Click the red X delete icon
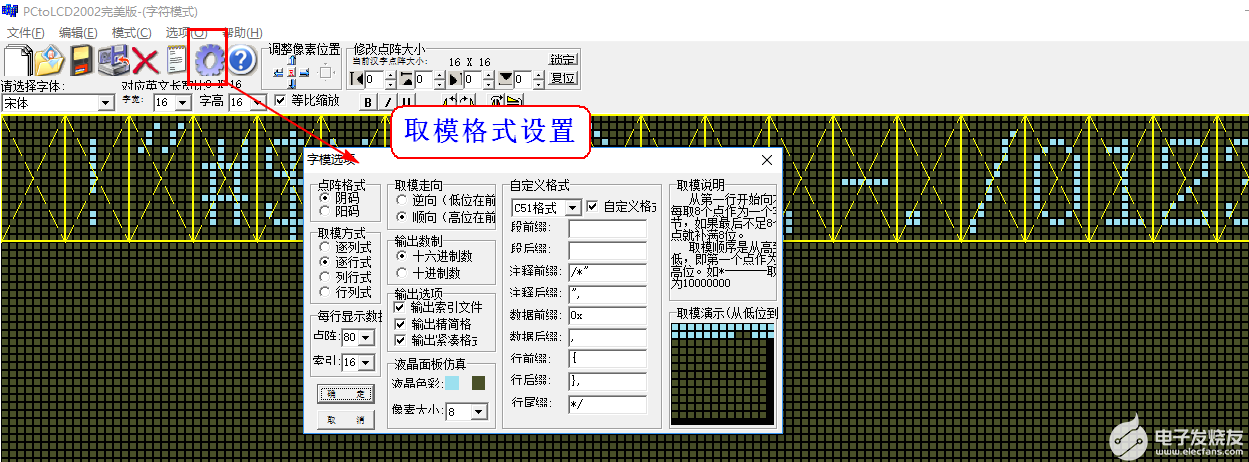 [x=146, y=62]
